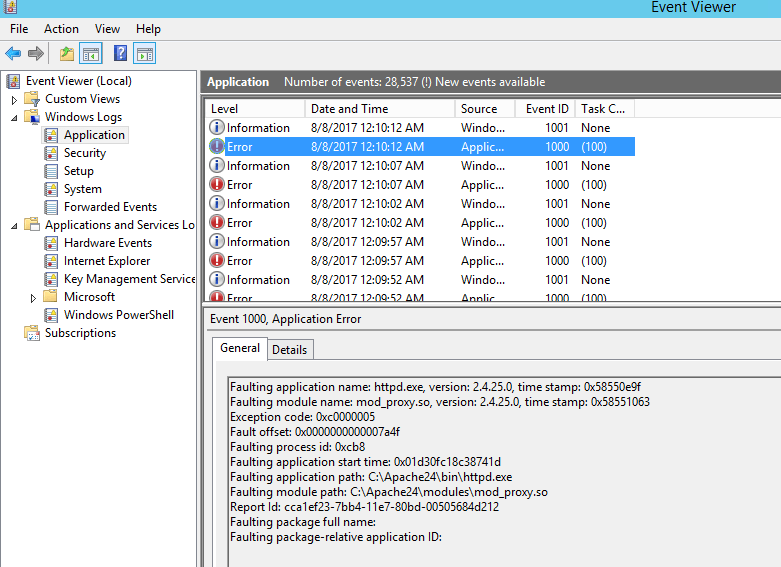Expand the Custom Views node
The height and width of the screenshot is (567, 781).
pyautogui.click(x=14, y=100)
